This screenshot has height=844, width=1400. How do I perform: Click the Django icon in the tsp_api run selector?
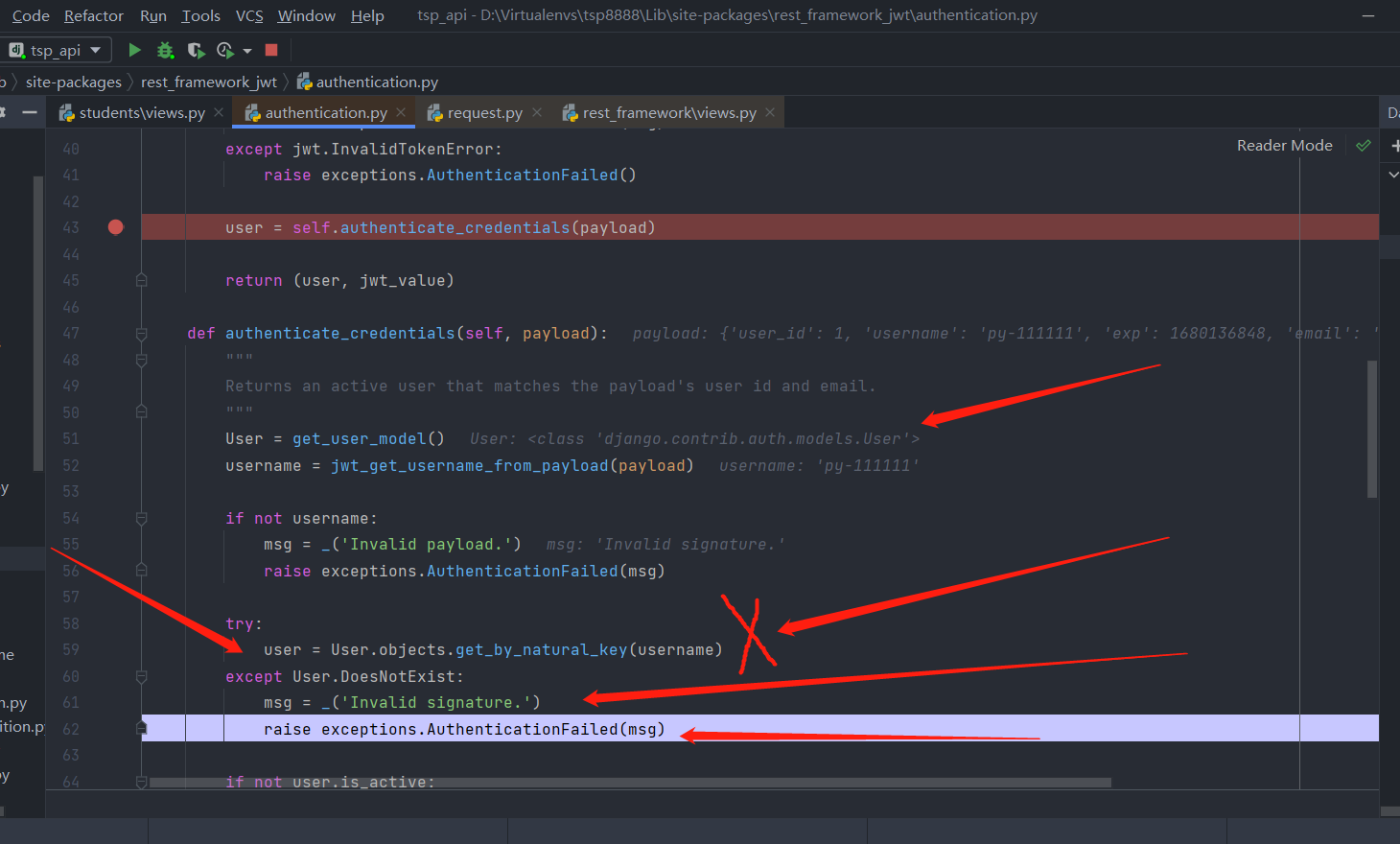tap(16, 50)
